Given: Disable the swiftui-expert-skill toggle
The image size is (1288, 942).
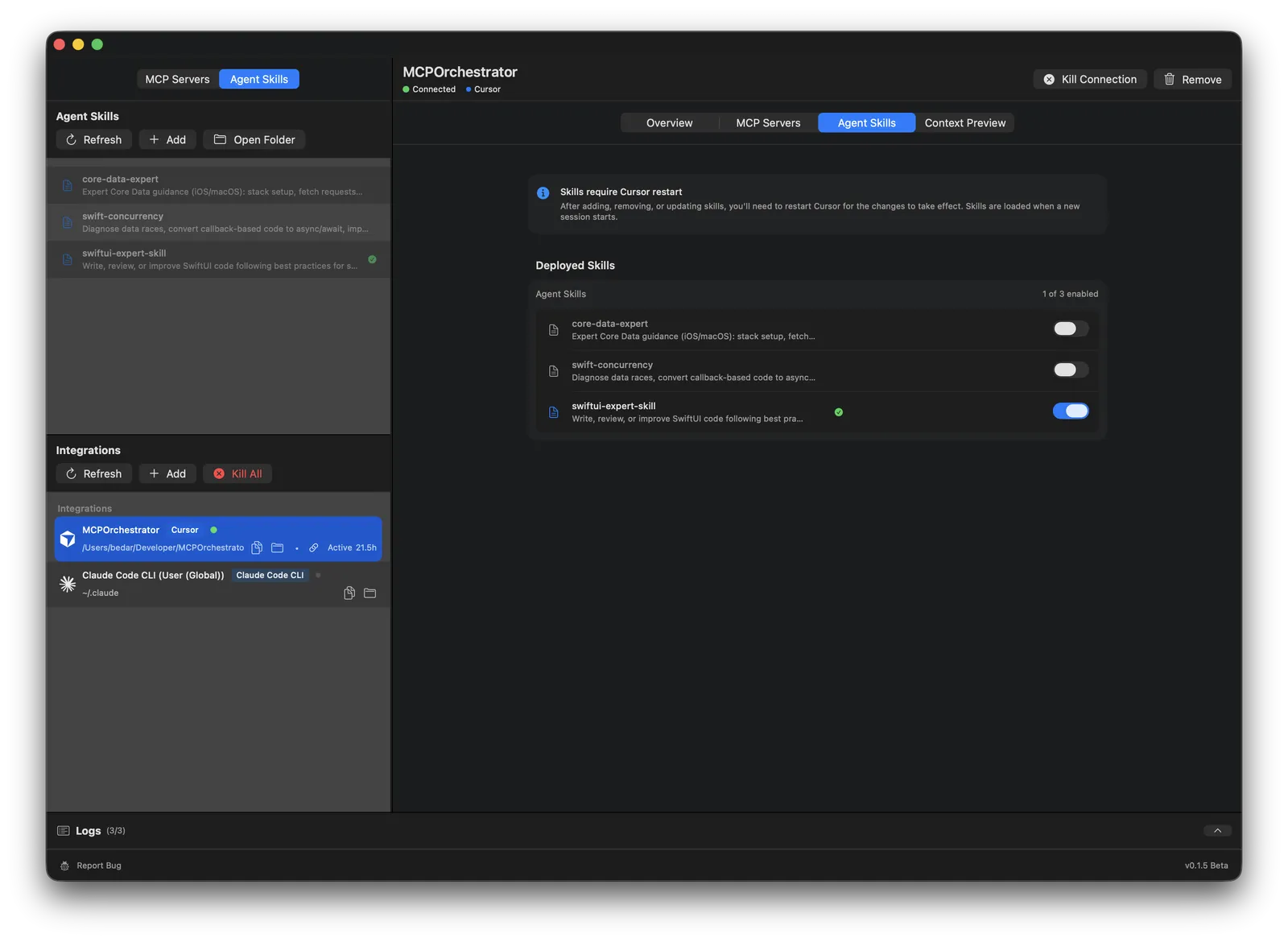Looking at the screenshot, I should (1071, 411).
